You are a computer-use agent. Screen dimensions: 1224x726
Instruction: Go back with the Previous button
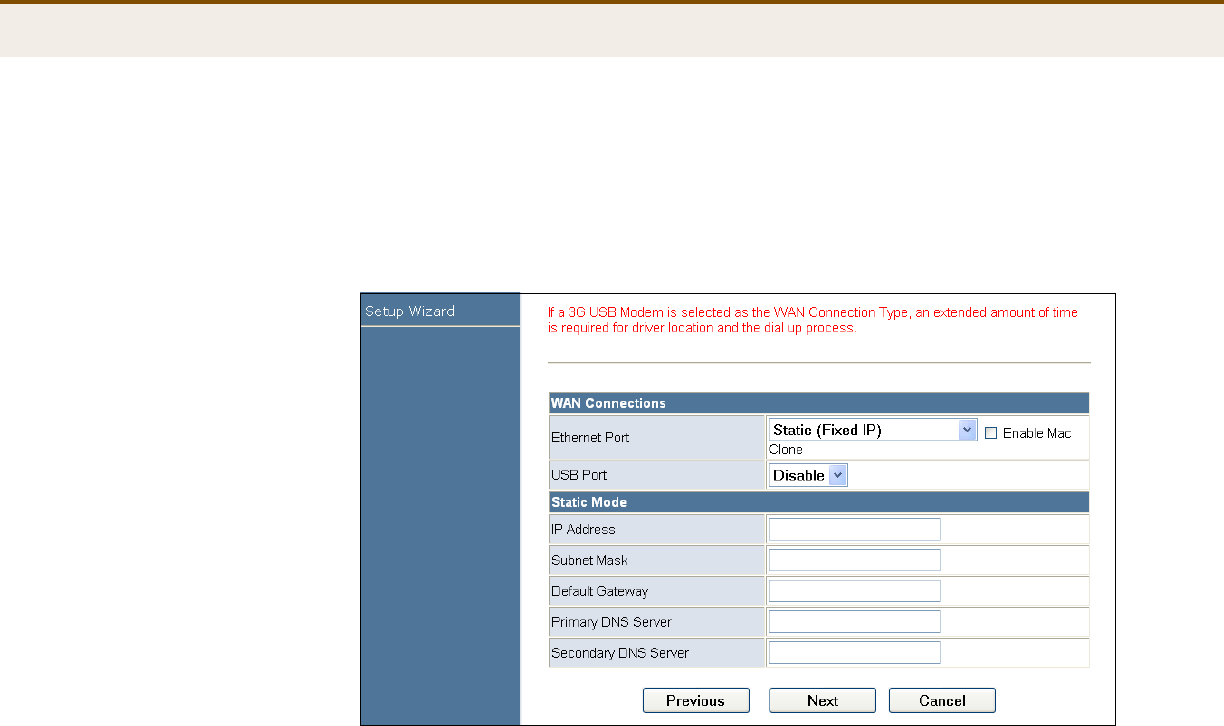tap(695, 701)
